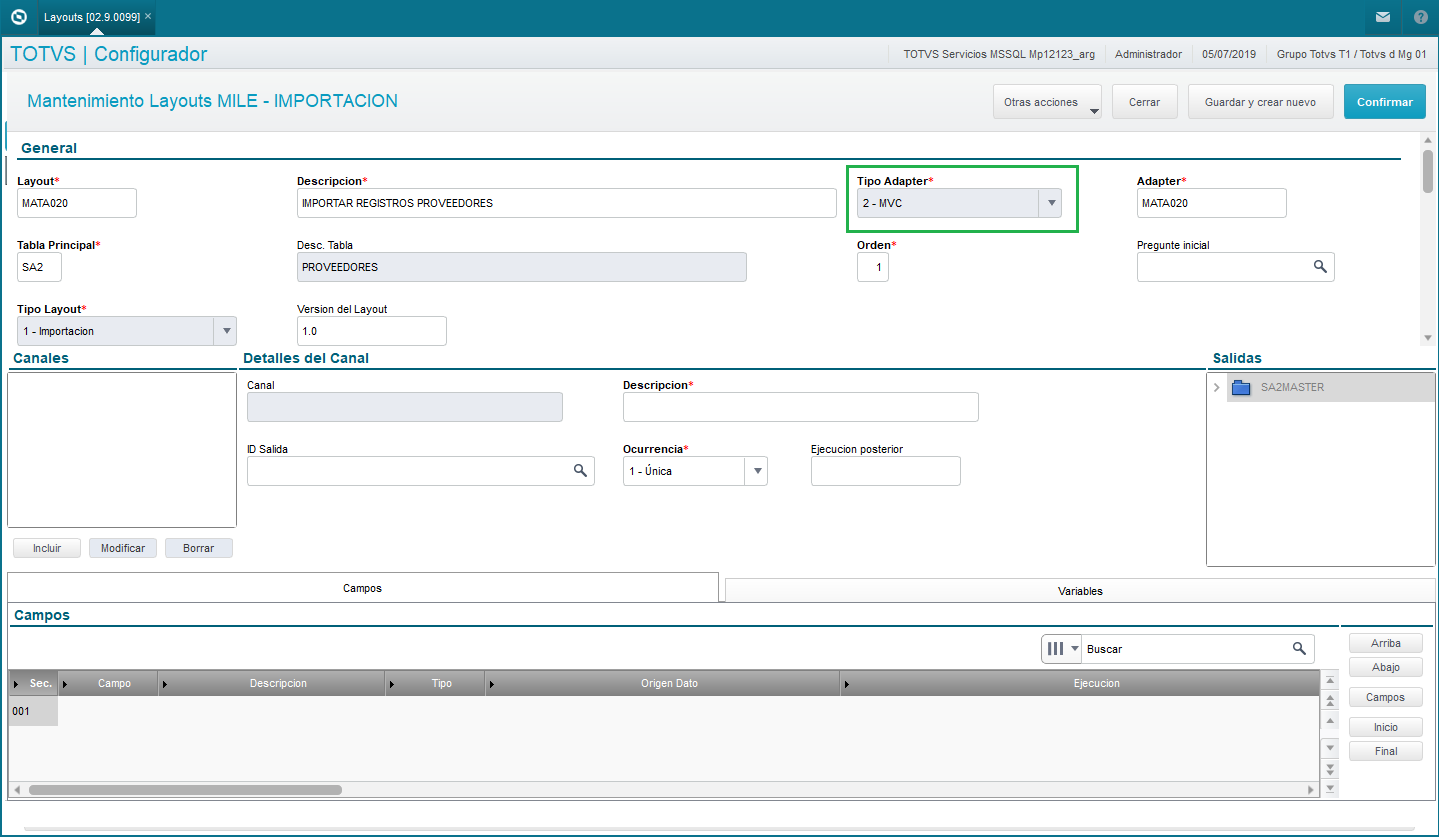Click the Tipo column header in grid
The image size is (1439, 837).
coord(437,683)
